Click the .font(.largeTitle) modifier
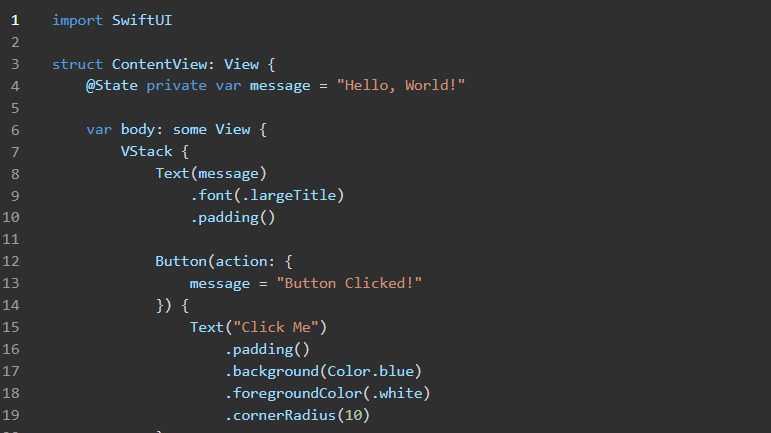Image resolution: width=771 pixels, height=433 pixels. (267, 196)
